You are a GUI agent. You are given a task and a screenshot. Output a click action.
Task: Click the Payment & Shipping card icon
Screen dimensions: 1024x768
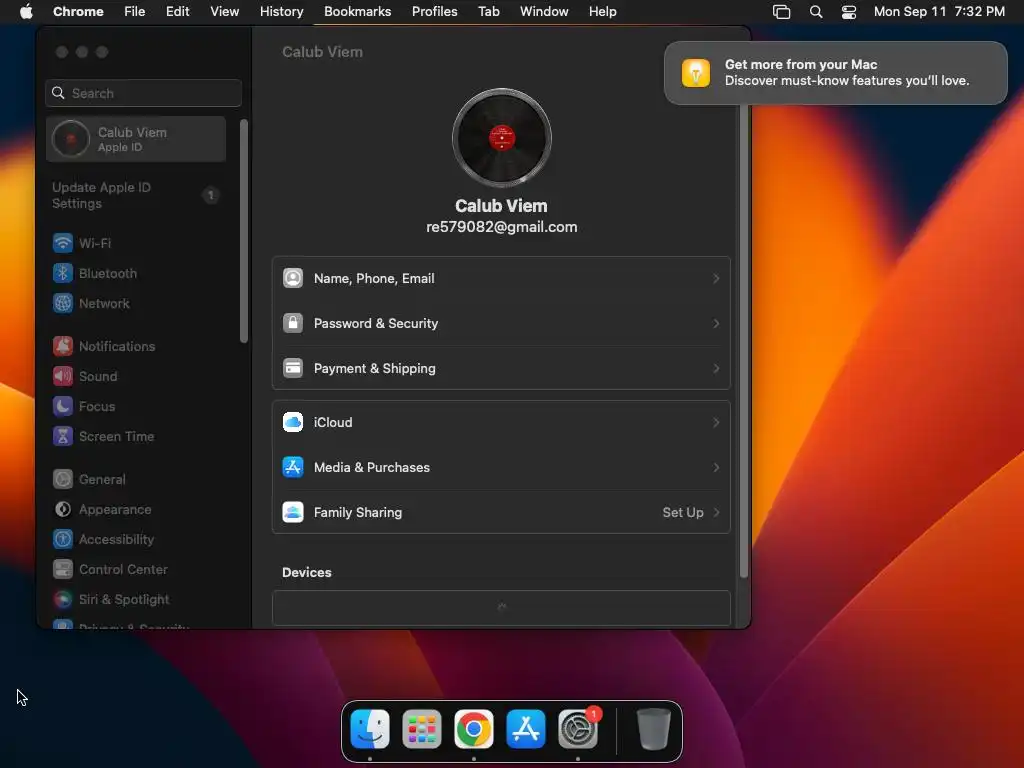coord(293,368)
